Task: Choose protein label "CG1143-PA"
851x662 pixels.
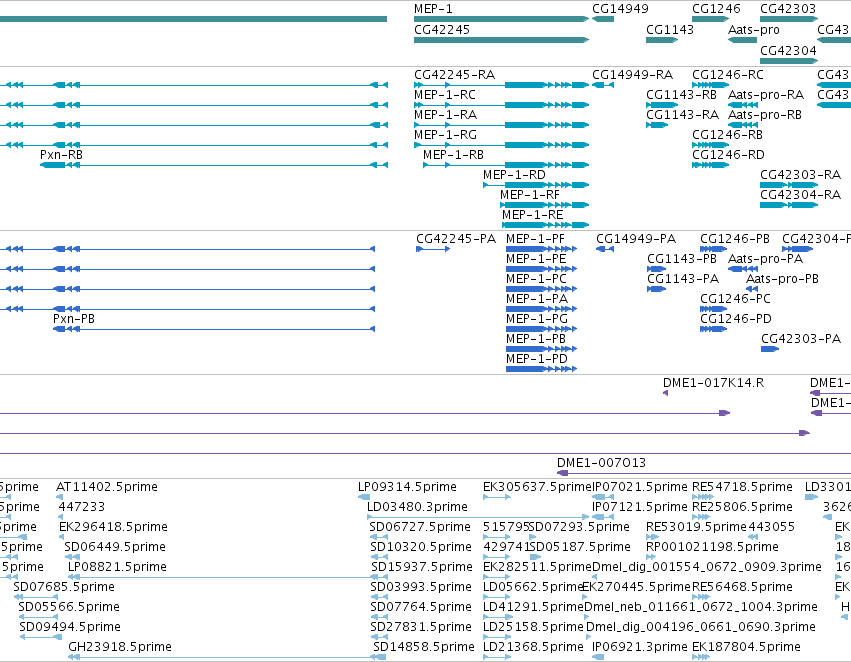Action: 683,279
